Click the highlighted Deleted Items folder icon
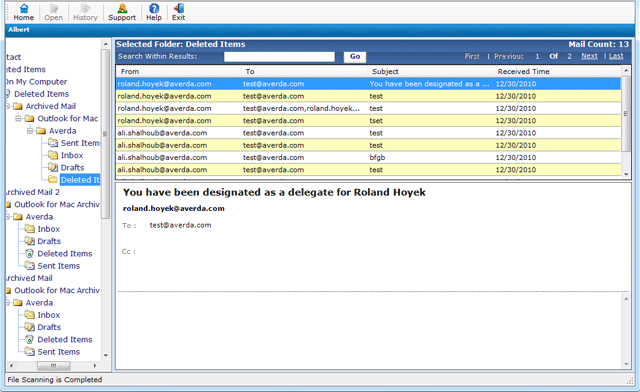Screen dimensions: 640x392 (x=53, y=180)
